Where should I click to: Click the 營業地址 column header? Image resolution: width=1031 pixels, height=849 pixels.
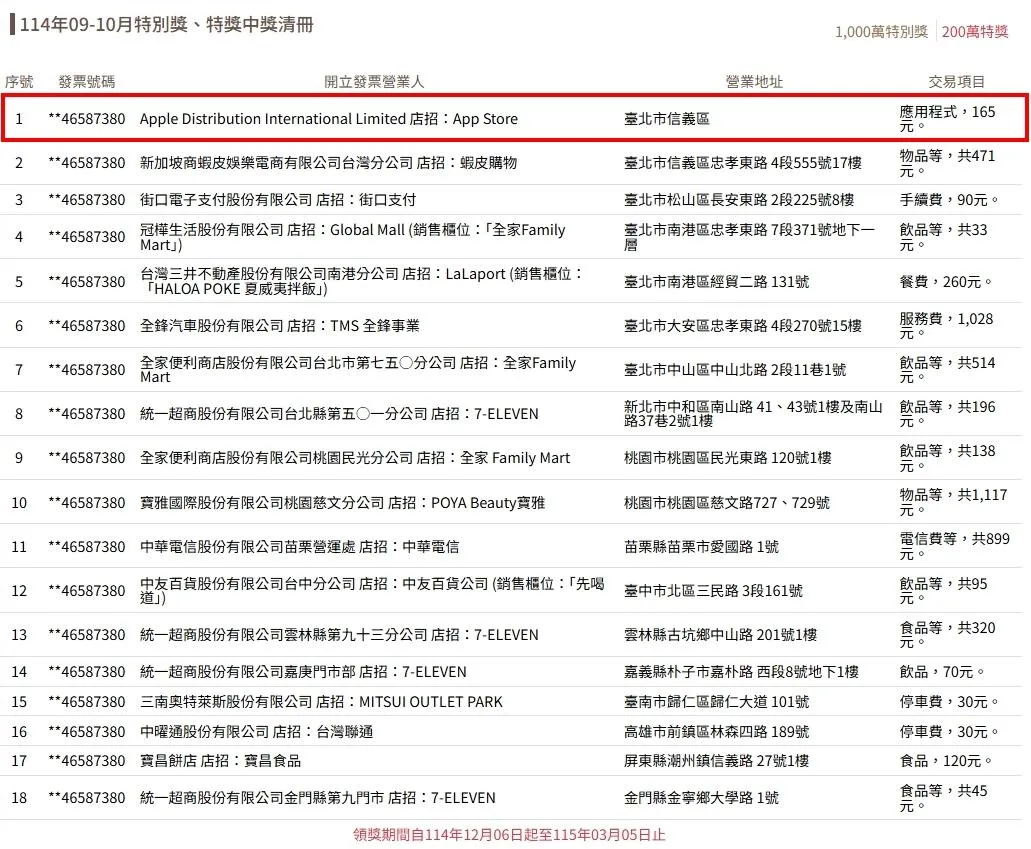[754, 82]
